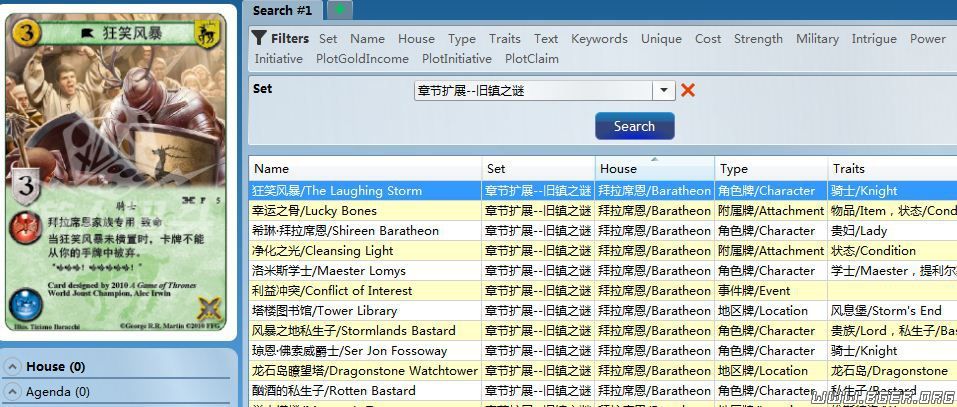Image resolution: width=957 pixels, height=407 pixels.
Task: Click the red X to remove Set filter
Action: click(688, 90)
